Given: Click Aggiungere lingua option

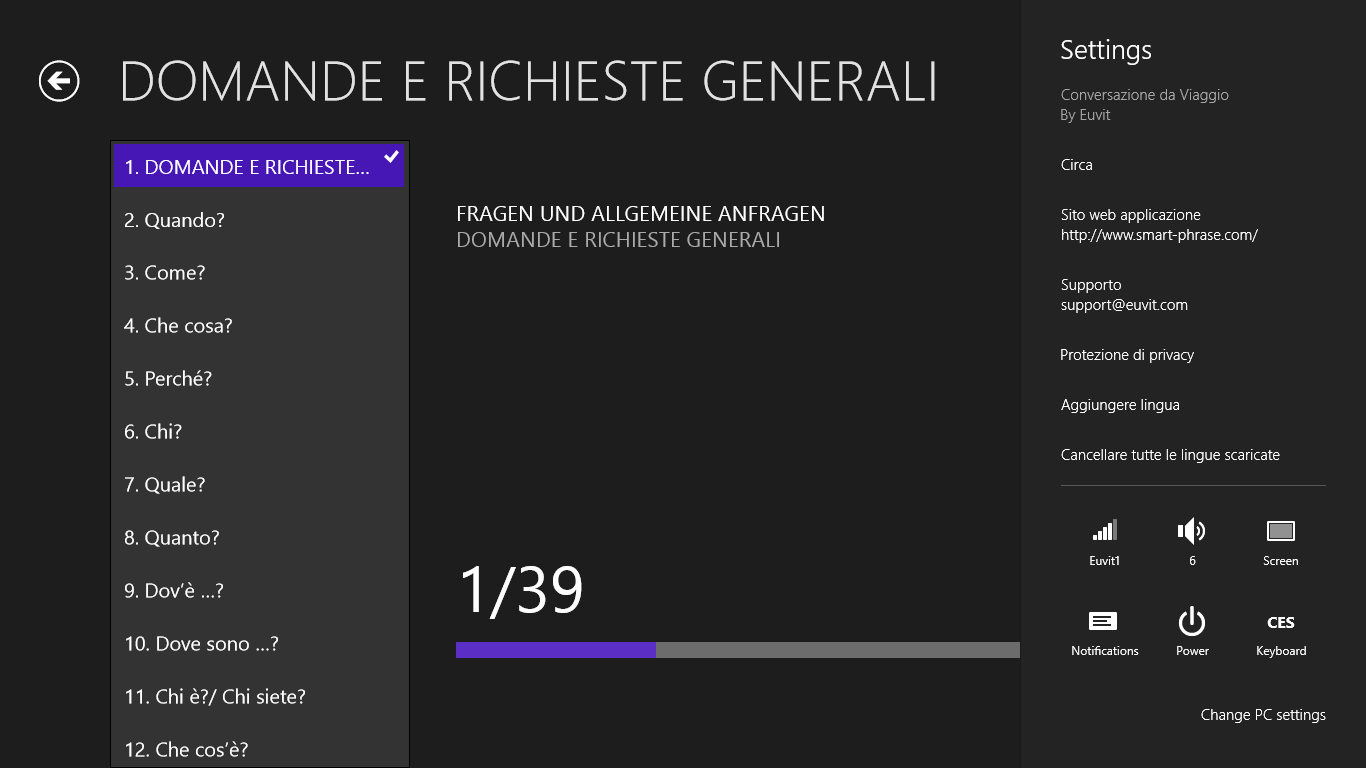Looking at the screenshot, I should pos(1120,405).
